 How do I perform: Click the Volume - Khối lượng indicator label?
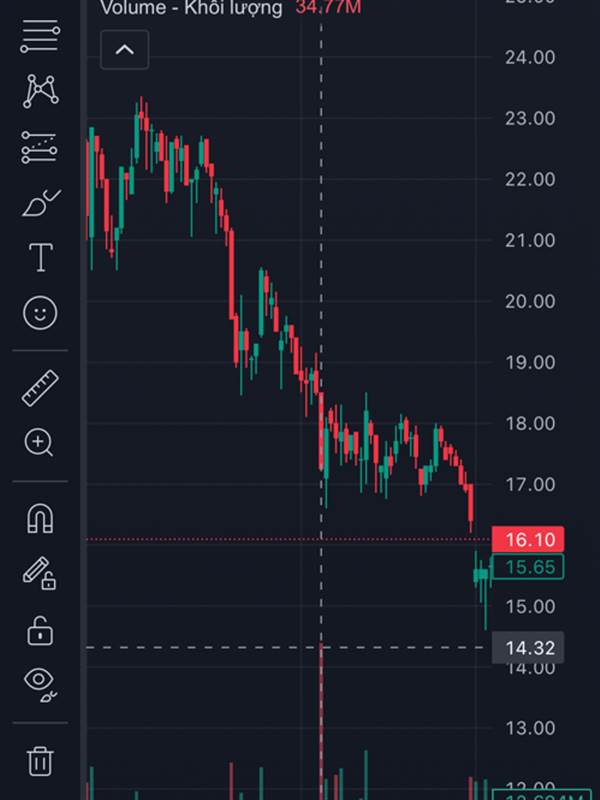191,8
